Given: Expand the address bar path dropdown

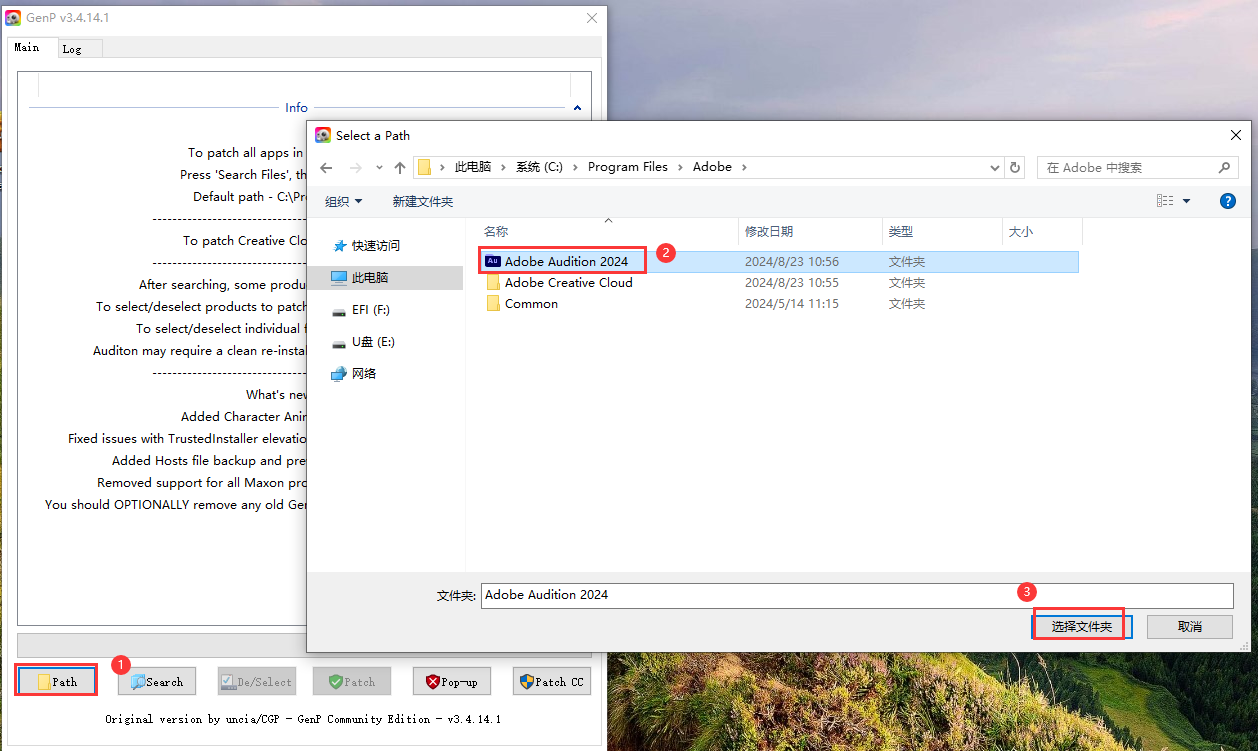Looking at the screenshot, I should point(994,168).
